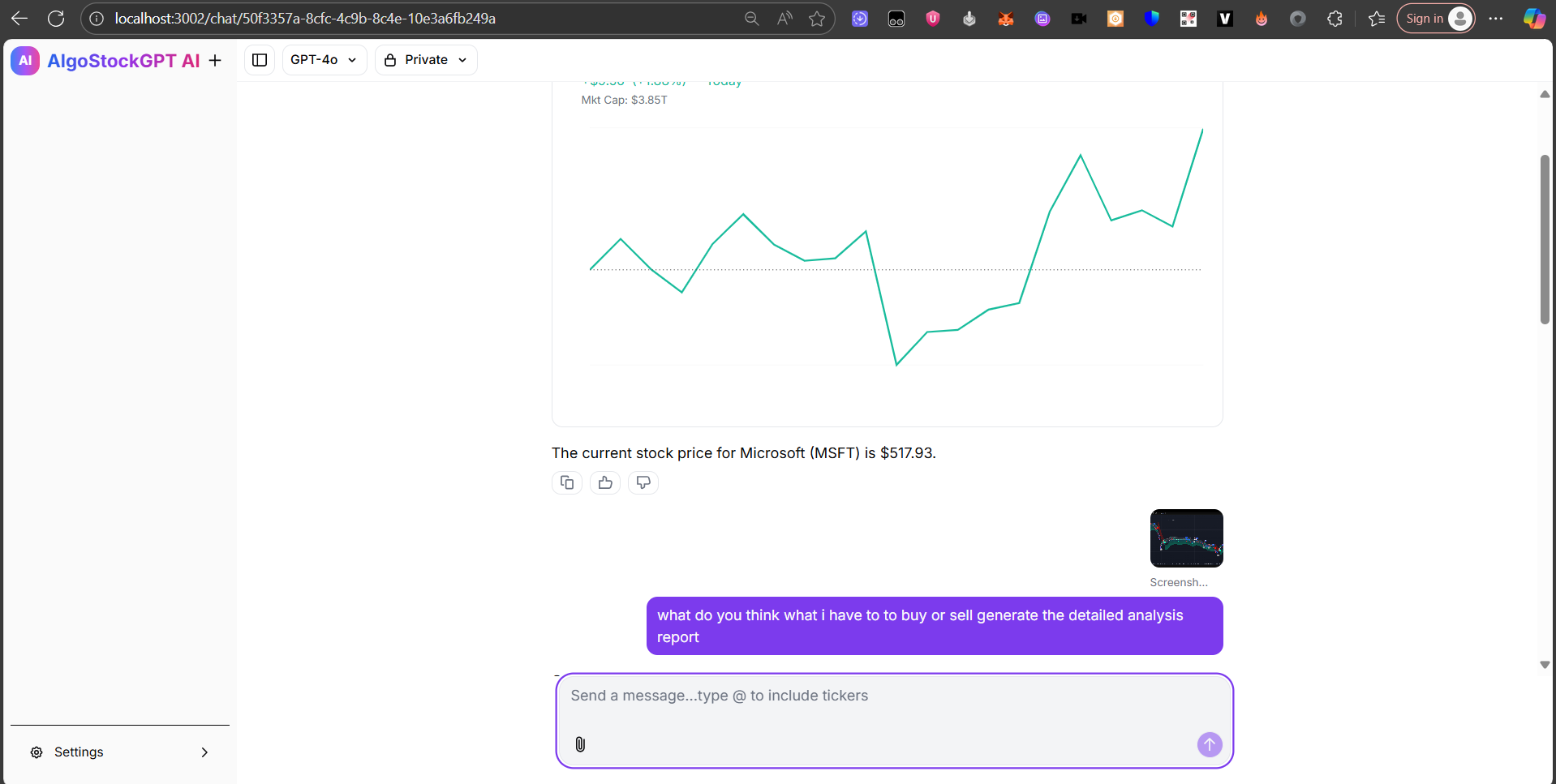Open browser settings and more menu
The image size is (1556, 784).
(1496, 19)
